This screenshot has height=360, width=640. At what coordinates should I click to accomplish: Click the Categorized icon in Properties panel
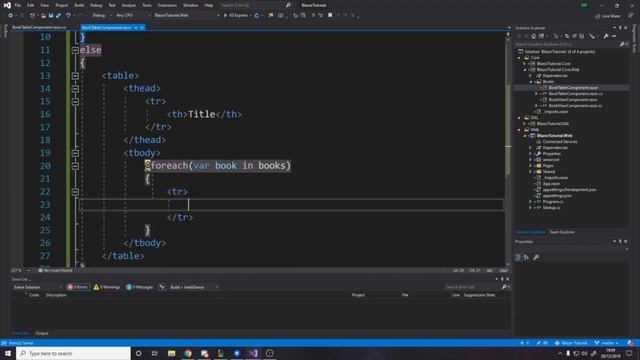coord(518,257)
